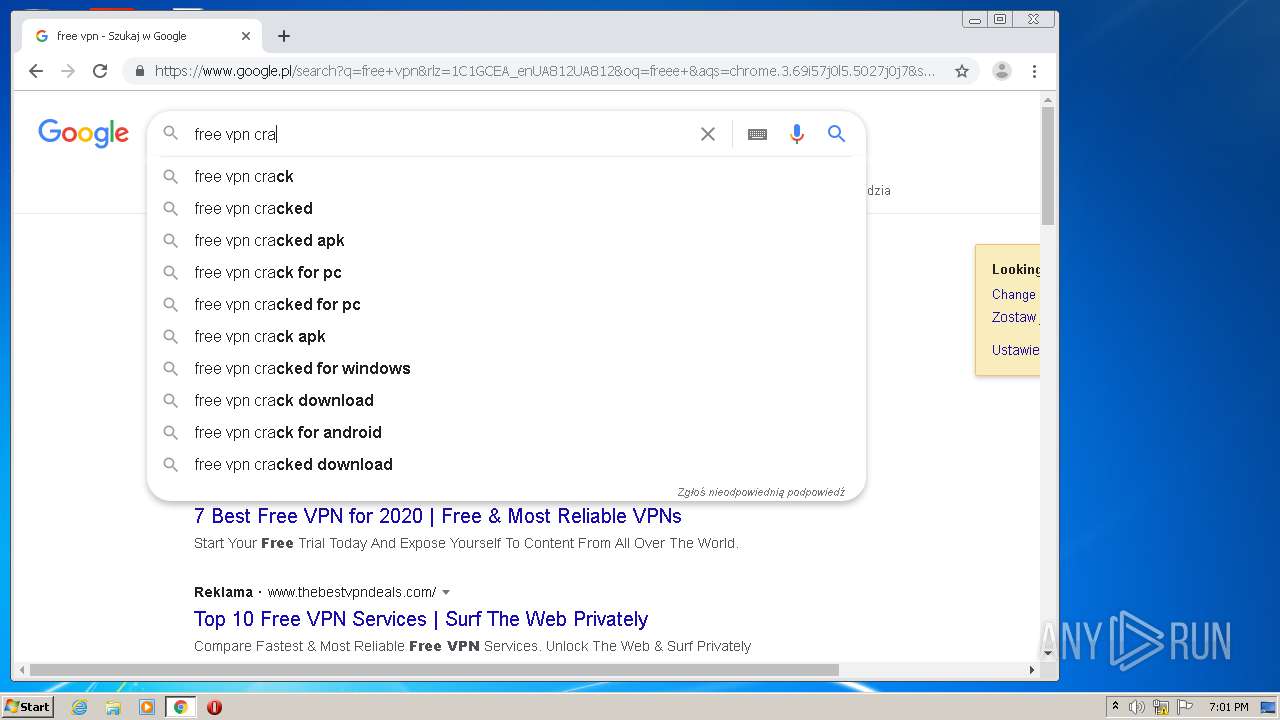Clear the search box with X icon
The image size is (1280, 720).
point(708,134)
